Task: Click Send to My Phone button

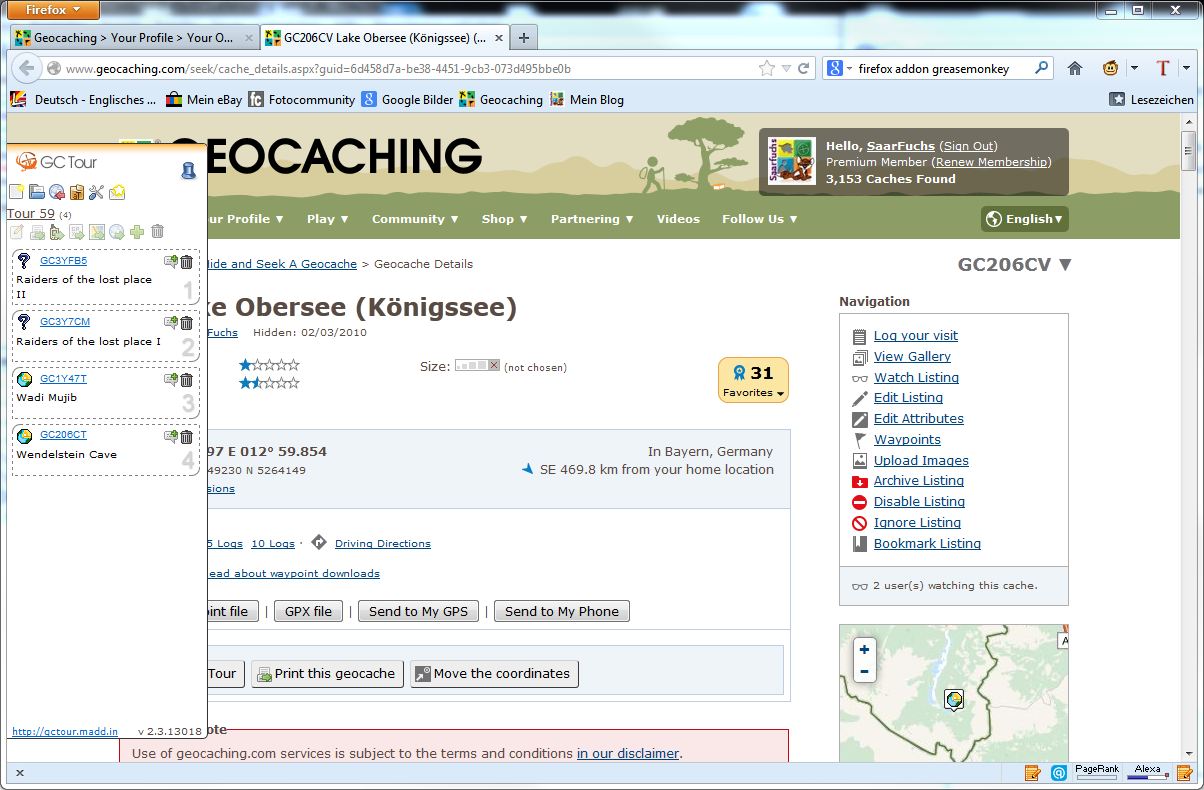Action: [562, 611]
